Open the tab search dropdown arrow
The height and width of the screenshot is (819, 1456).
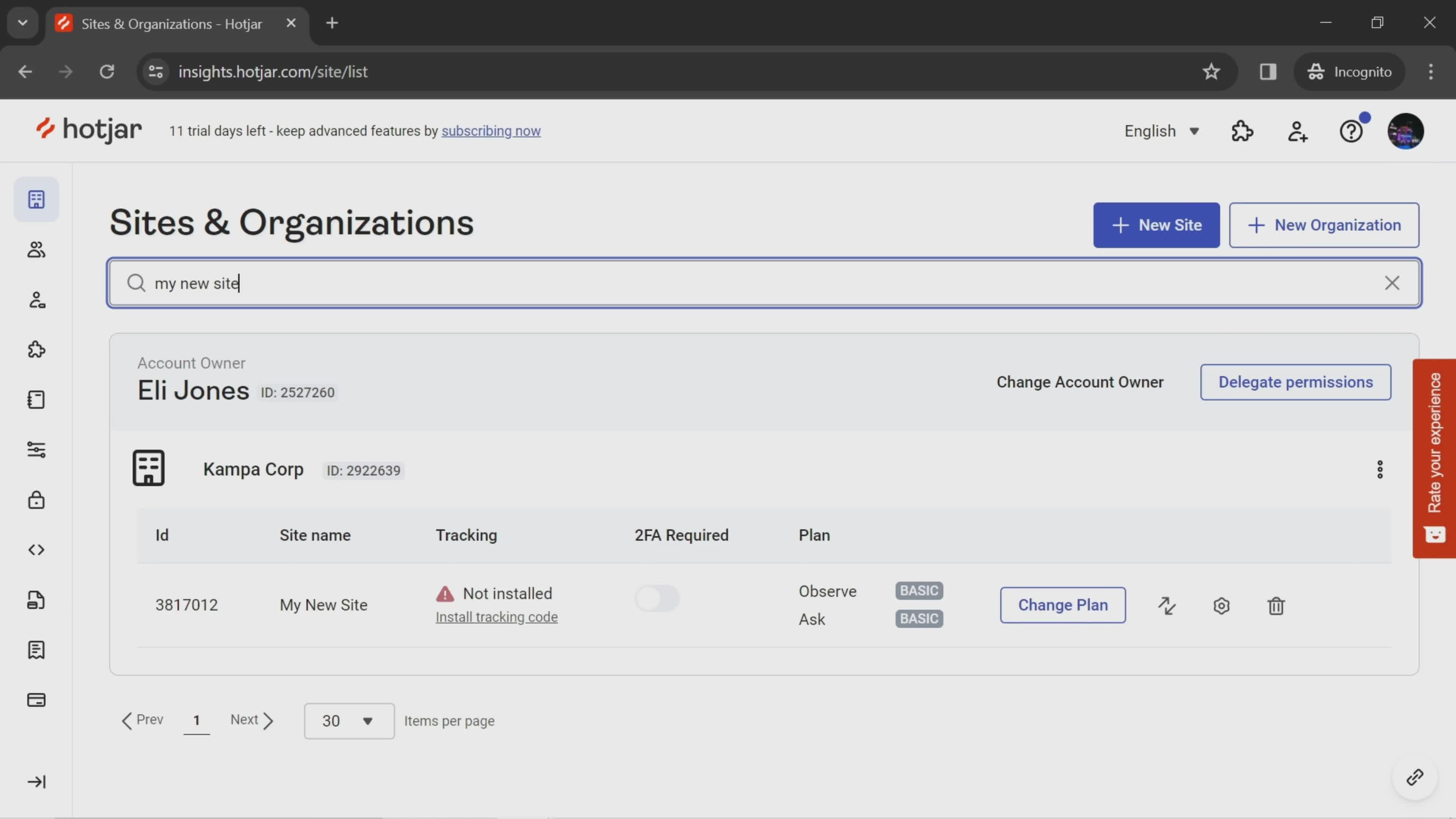[23, 23]
